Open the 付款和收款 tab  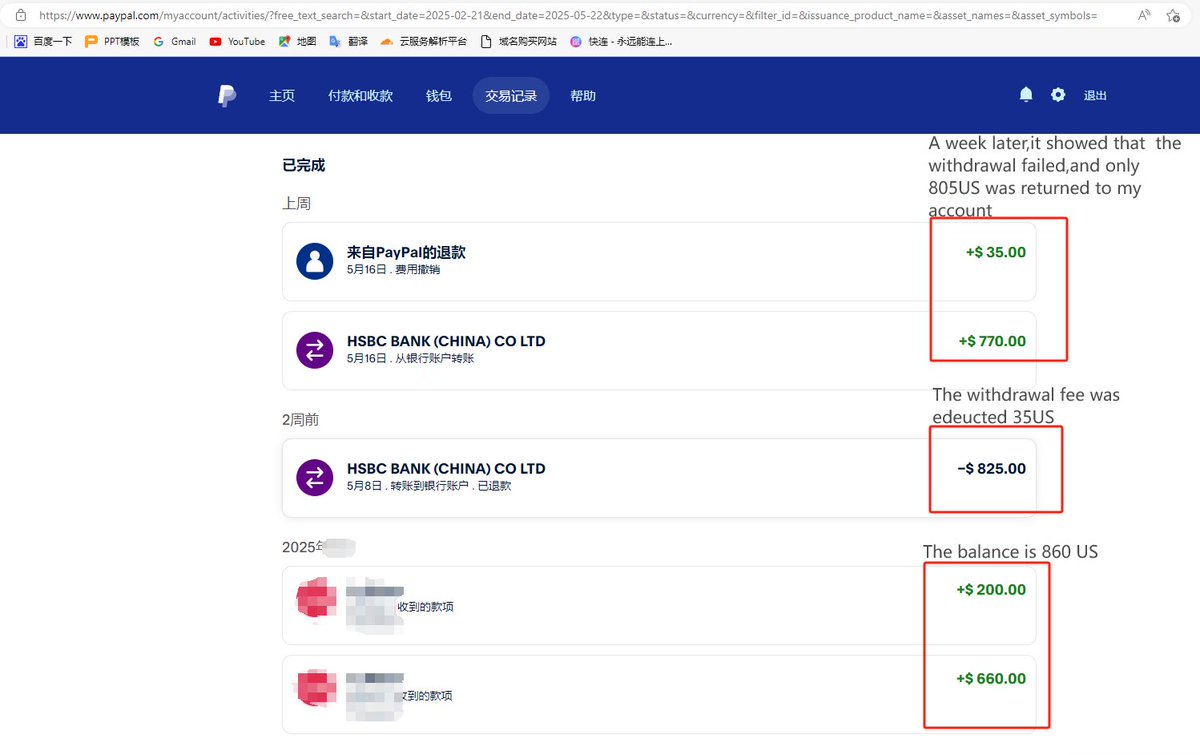click(360, 96)
